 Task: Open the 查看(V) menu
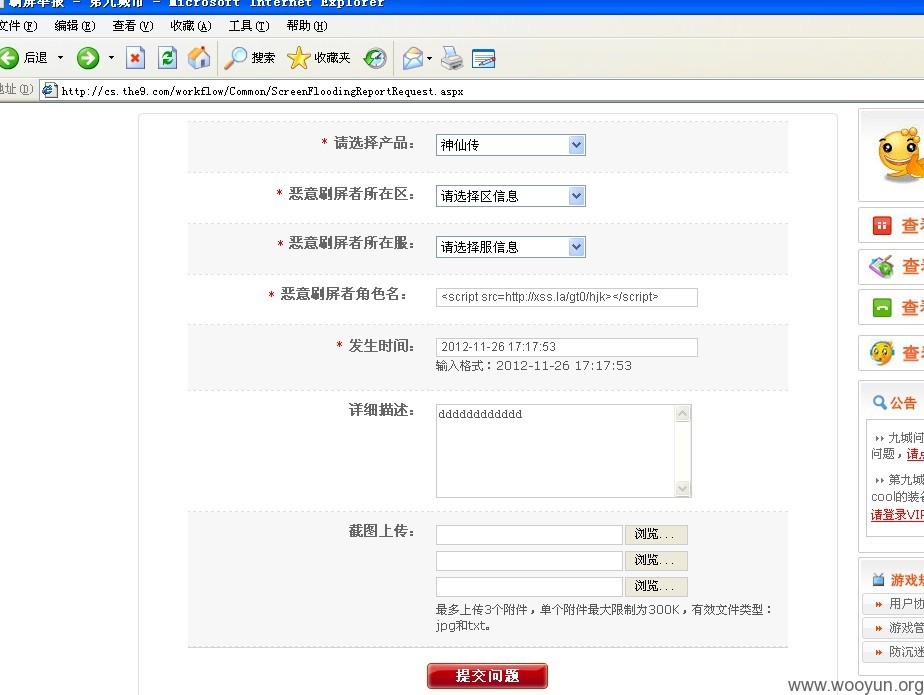click(133, 26)
